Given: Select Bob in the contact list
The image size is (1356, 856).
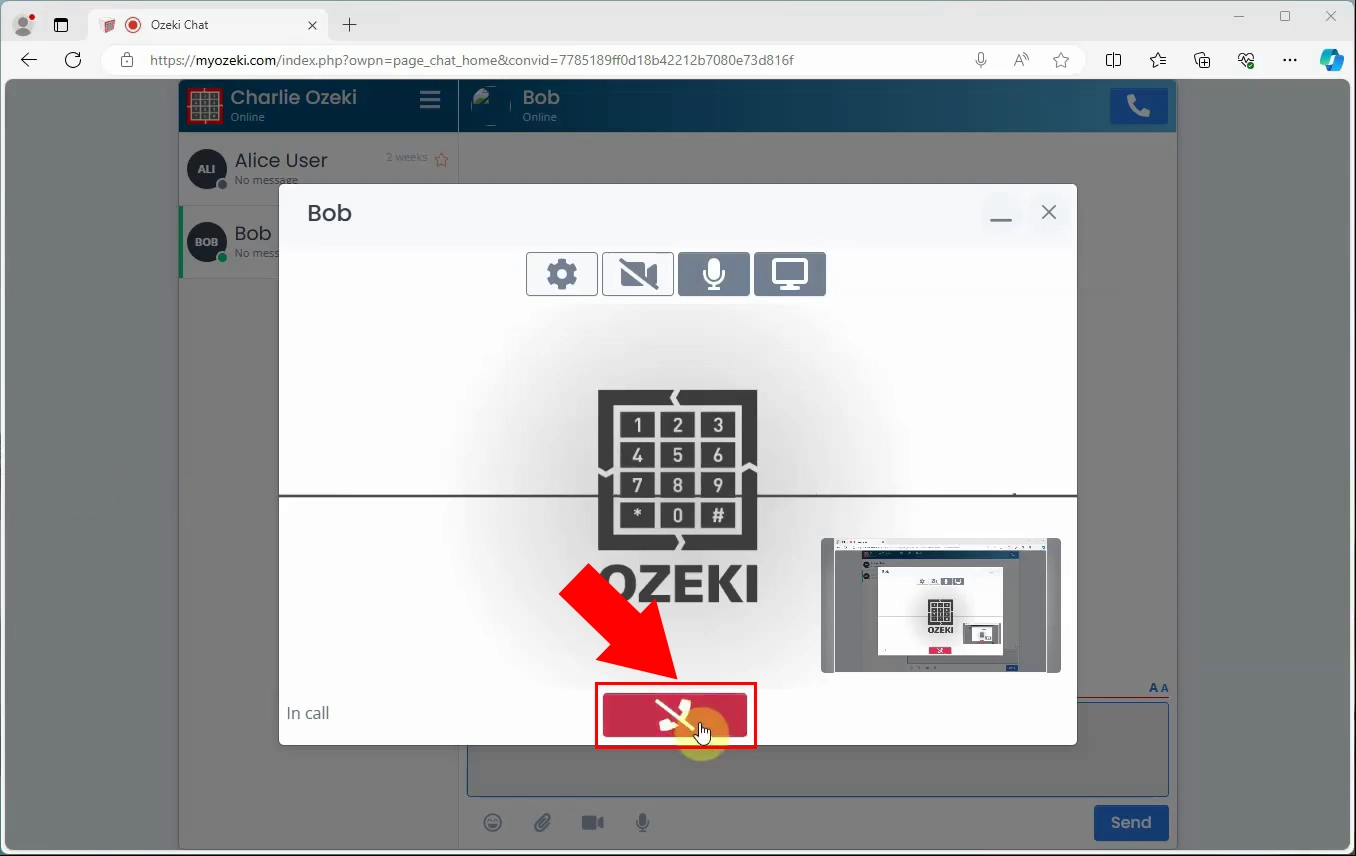Looking at the screenshot, I should point(230,242).
